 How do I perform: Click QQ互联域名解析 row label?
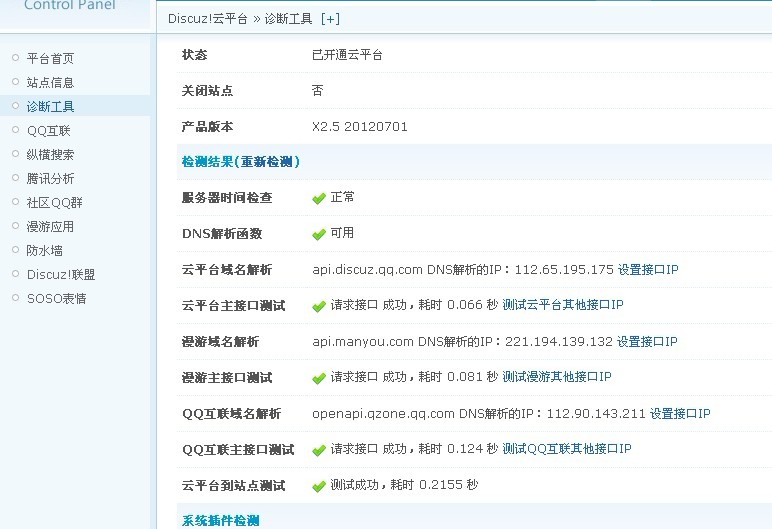231,413
